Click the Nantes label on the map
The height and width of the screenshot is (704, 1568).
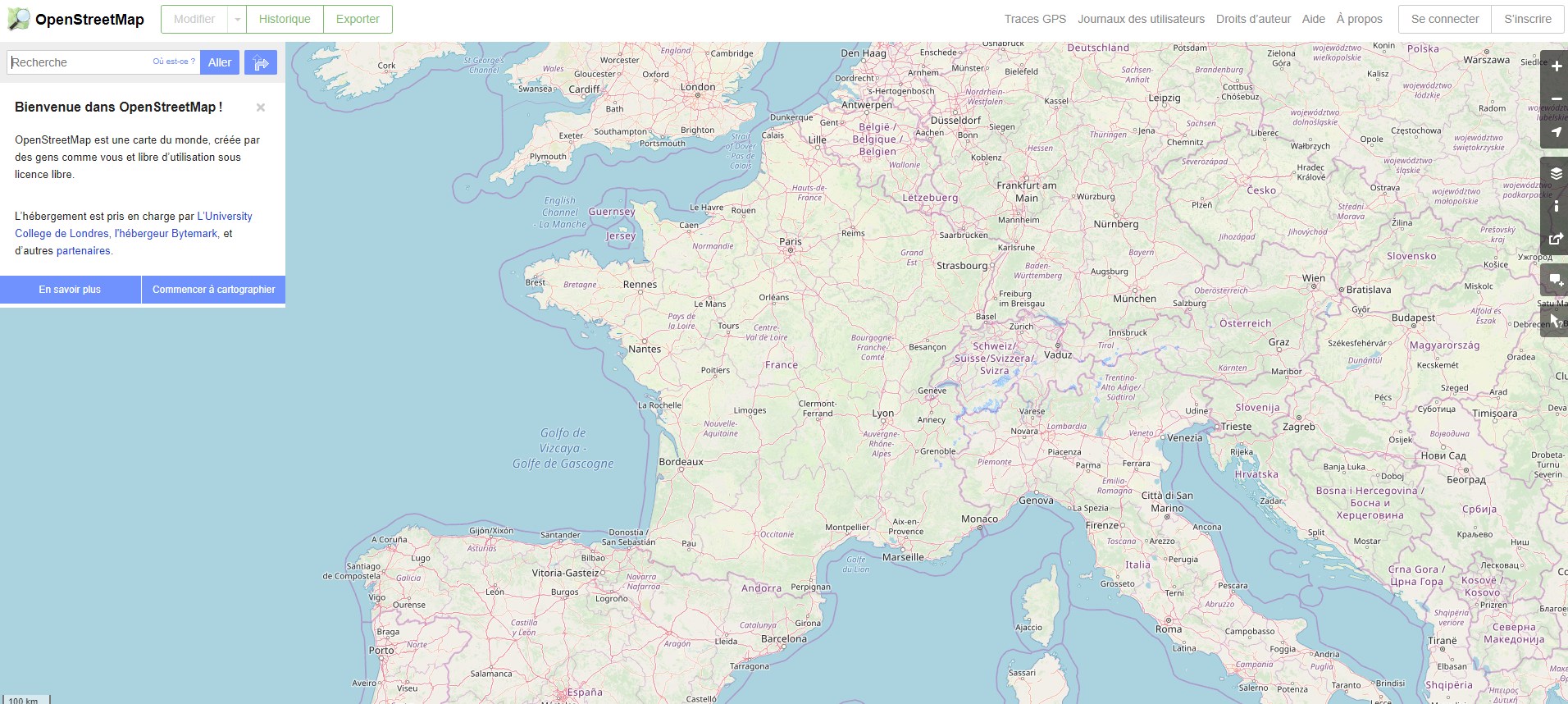click(x=645, y=349)
